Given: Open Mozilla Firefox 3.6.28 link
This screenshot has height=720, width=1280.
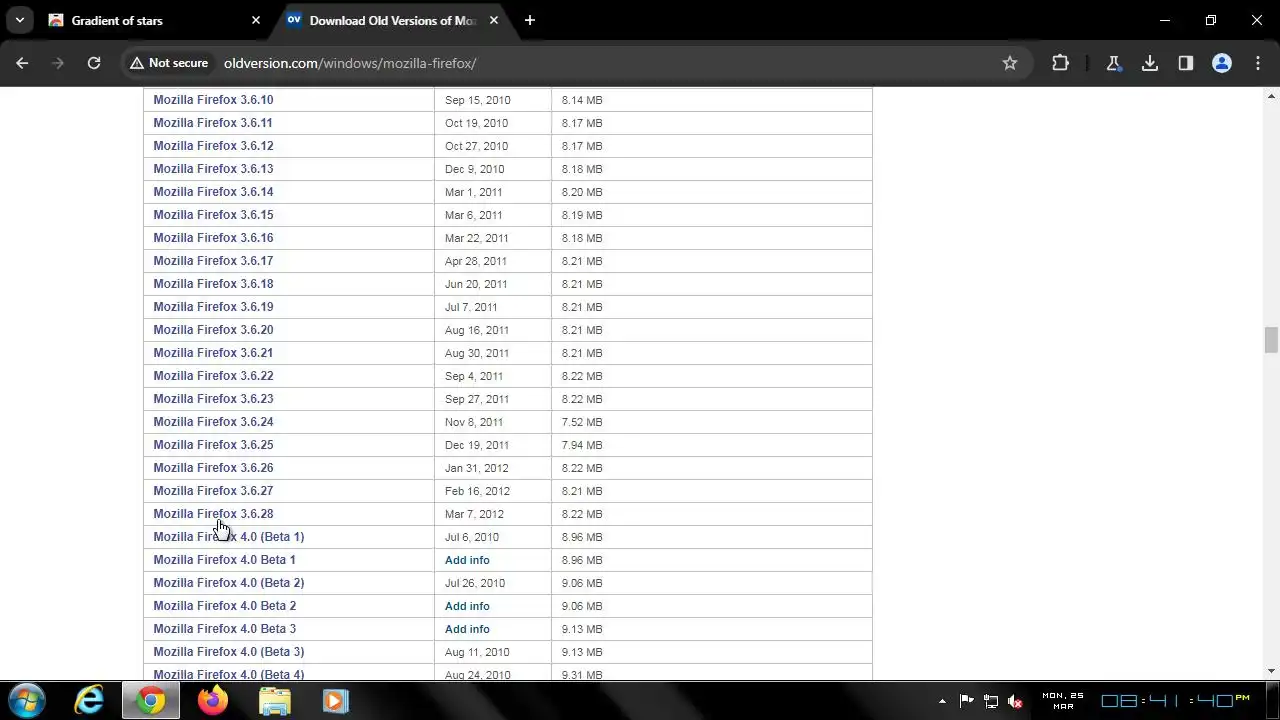Looking at the screenshot, I should [x=213, y=514].
